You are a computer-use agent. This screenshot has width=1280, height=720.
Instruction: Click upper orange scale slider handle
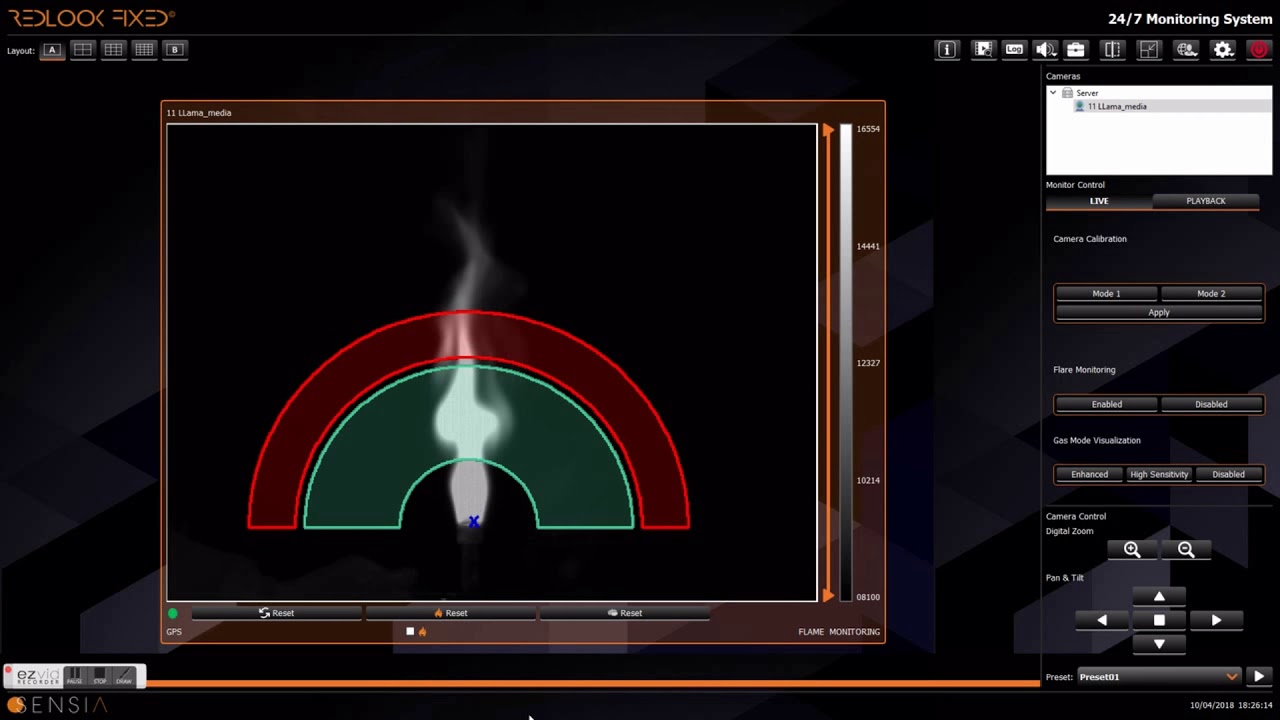tap(828, 130)
